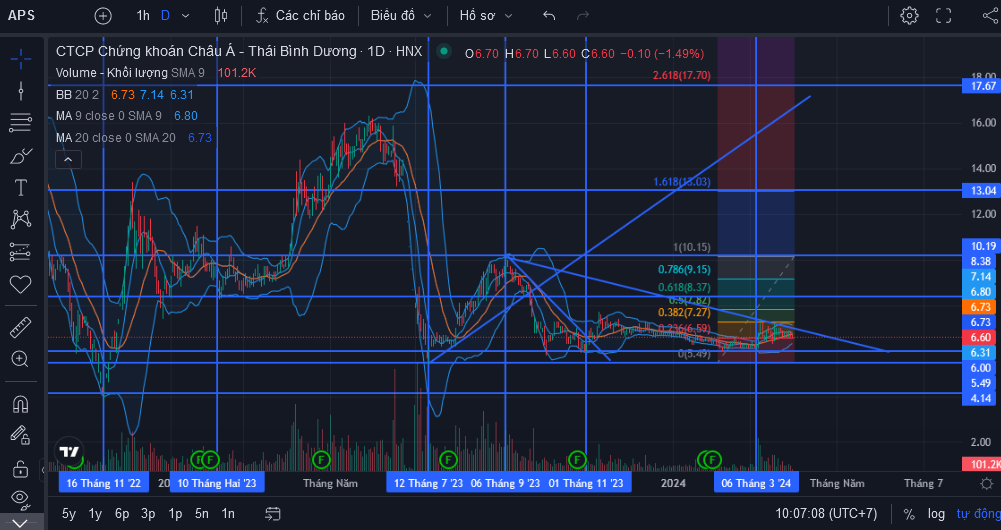Redo the last undone action
This screenshot has width=1001, height=530.
(x=582, y=16)
